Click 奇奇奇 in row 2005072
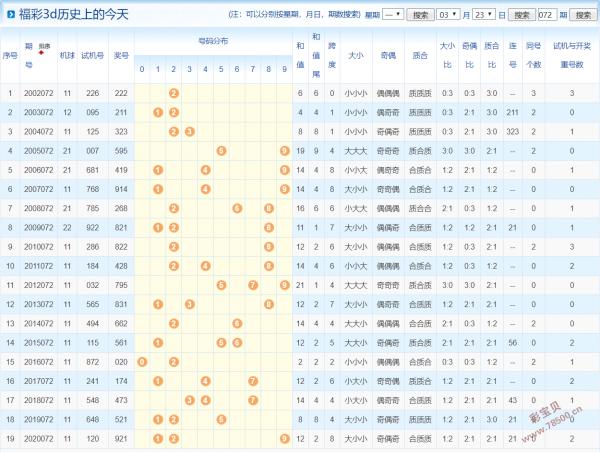600x452 pixels. click(388, 151)
